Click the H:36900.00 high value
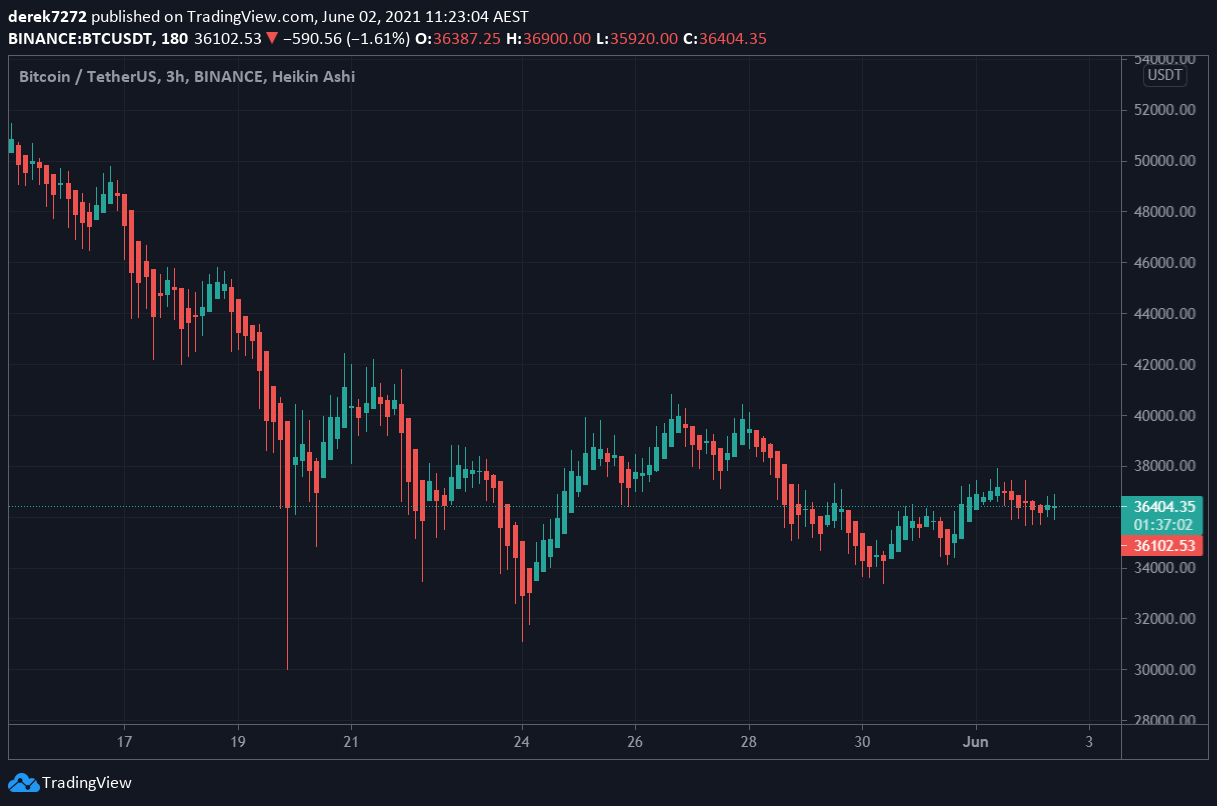This screenshot has height=806, width=1217. point(548,39)
